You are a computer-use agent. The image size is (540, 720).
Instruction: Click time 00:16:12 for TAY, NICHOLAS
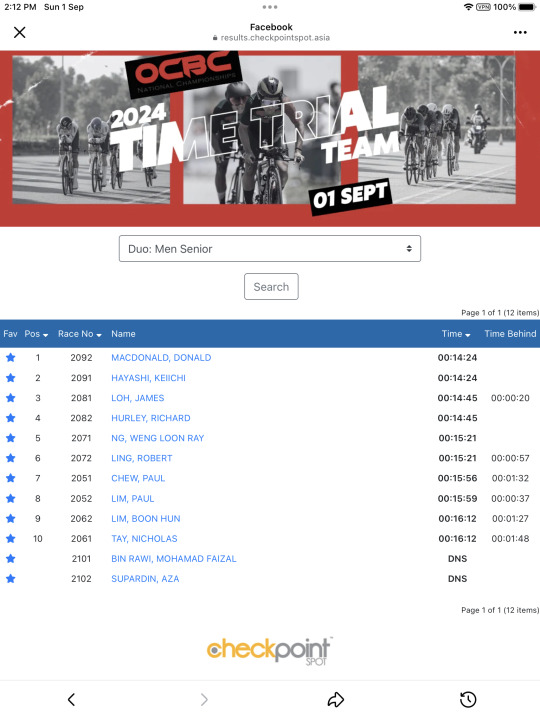click(x=457, y=538)
